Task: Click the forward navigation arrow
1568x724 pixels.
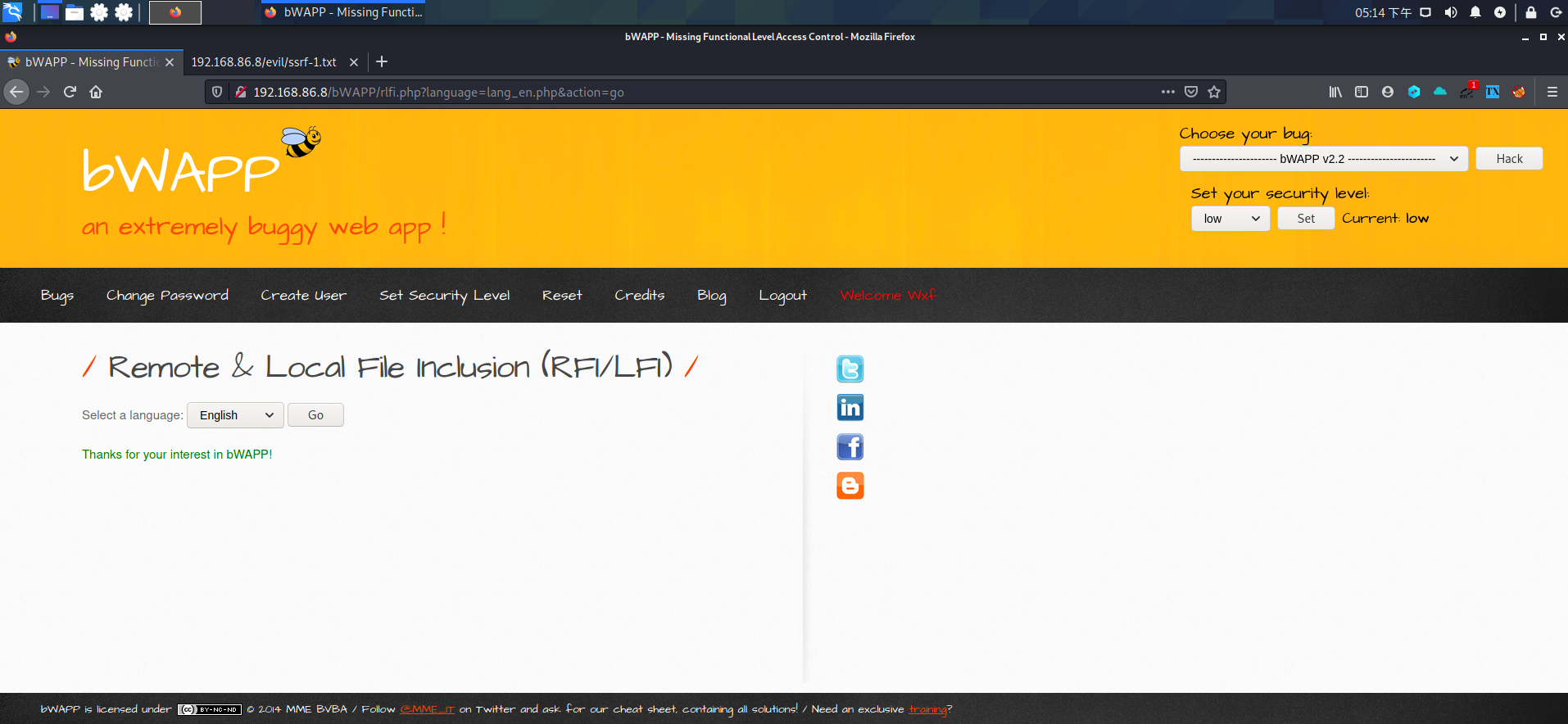Action: (x=44, y=92)
